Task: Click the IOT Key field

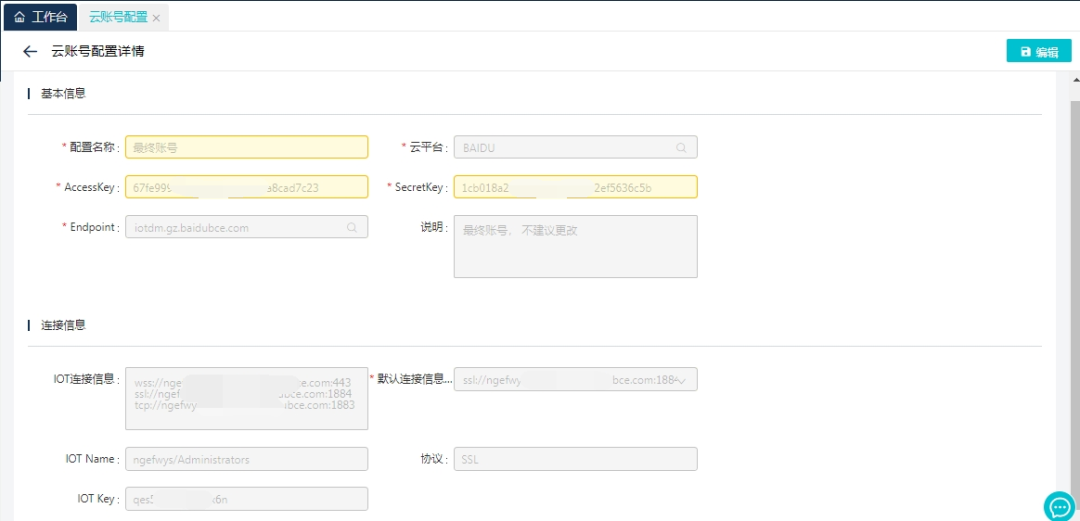Action: click(246, 499)
